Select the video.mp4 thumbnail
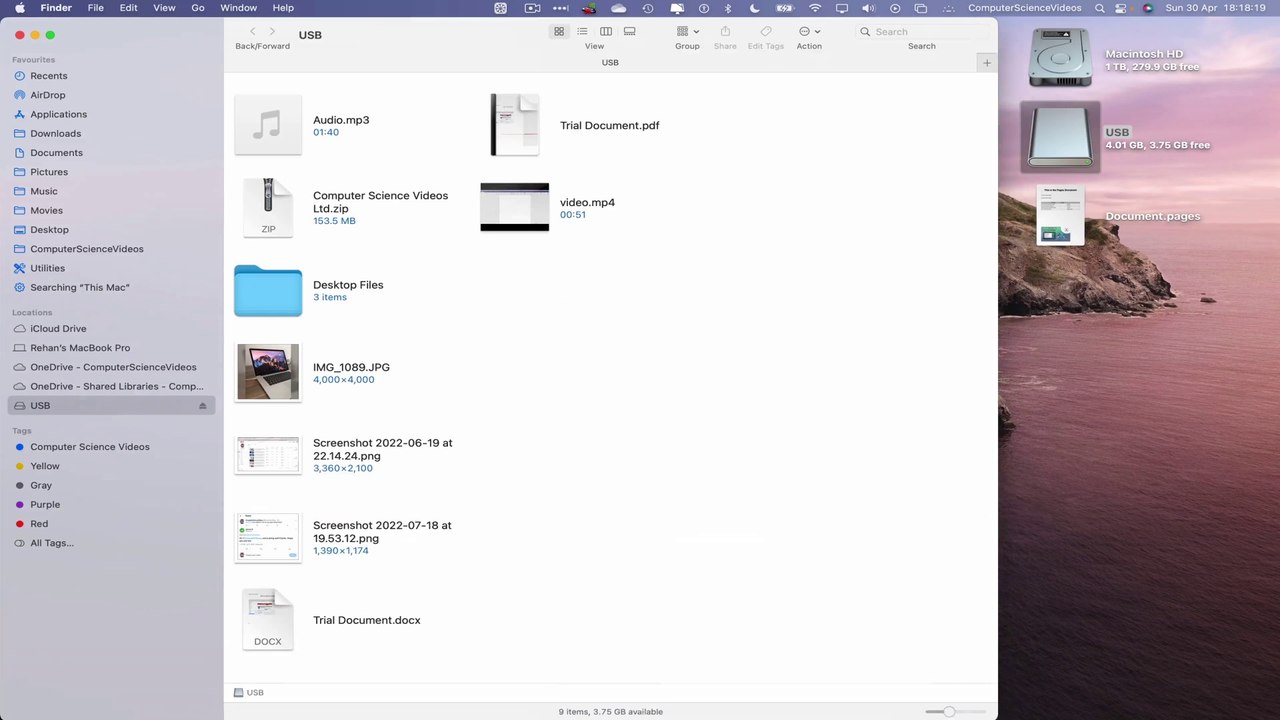This screenshot has width=1280, height=720. 515,207
